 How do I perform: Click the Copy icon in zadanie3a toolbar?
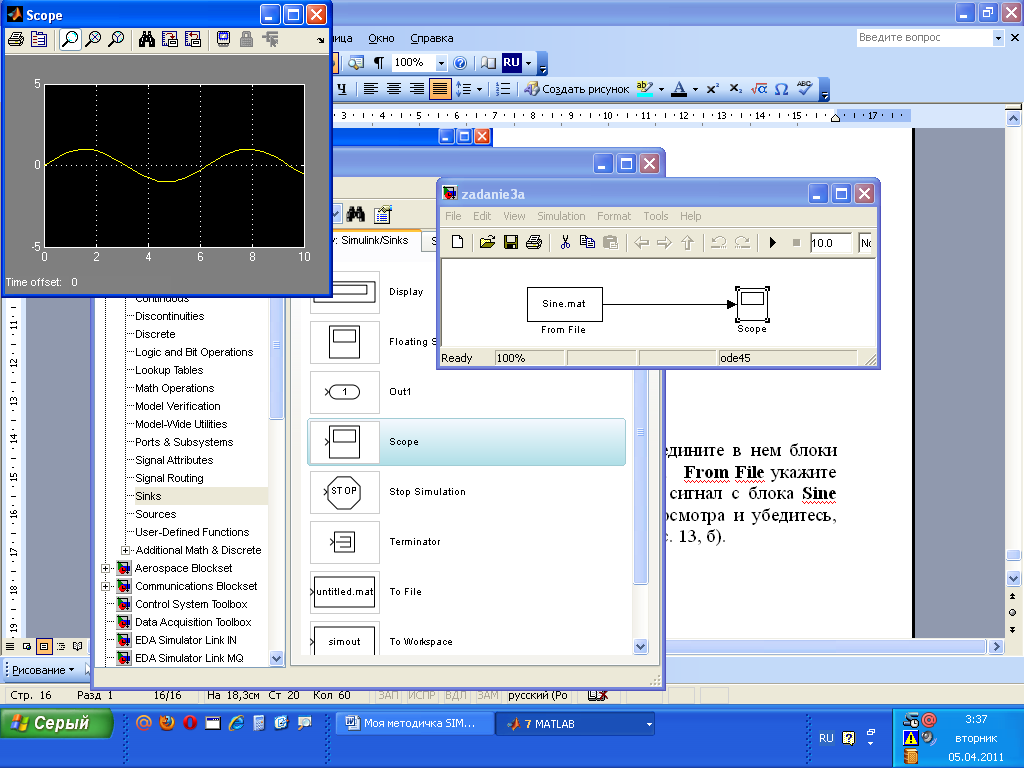coord(587,242)
